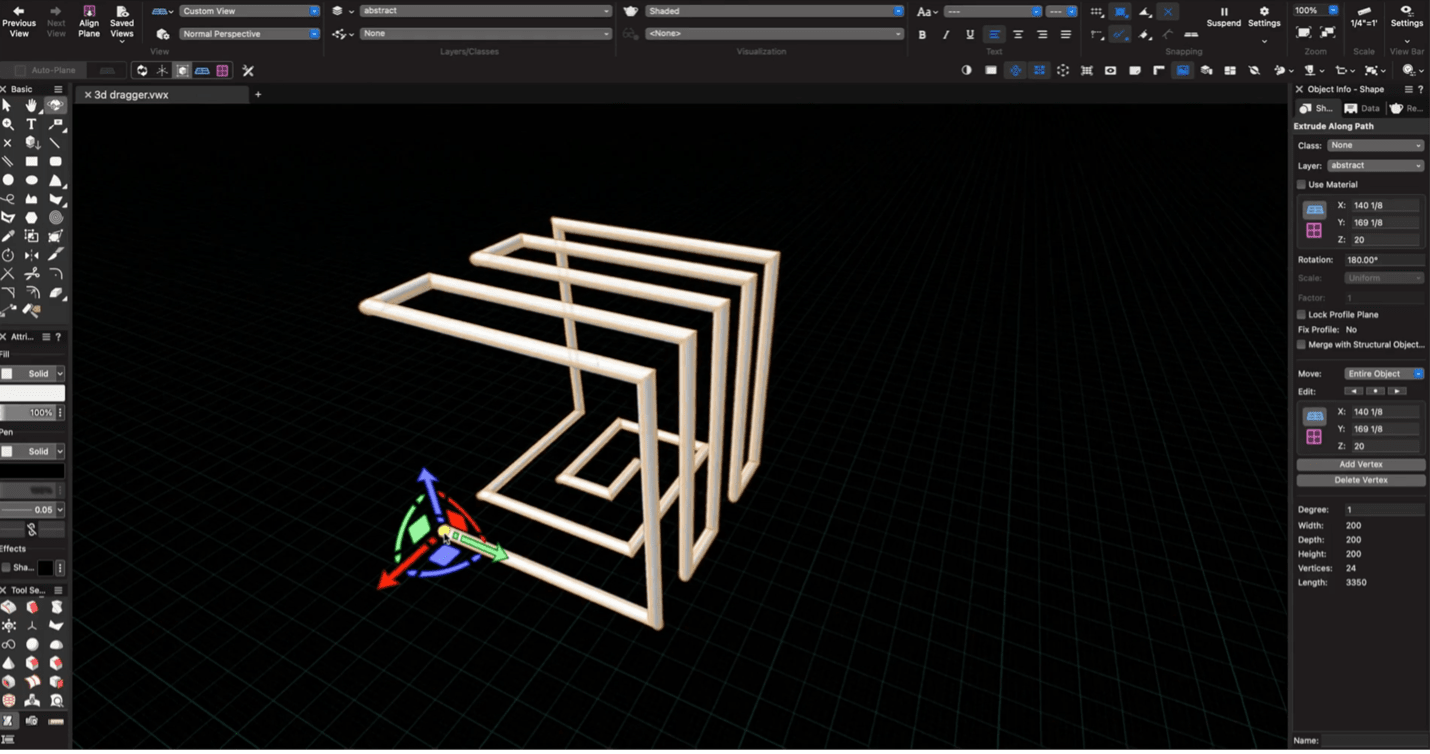Viewport: 1430px width, 754px height.
Task: Click the Add Vertex button
Action: (x=1361, y=465)
